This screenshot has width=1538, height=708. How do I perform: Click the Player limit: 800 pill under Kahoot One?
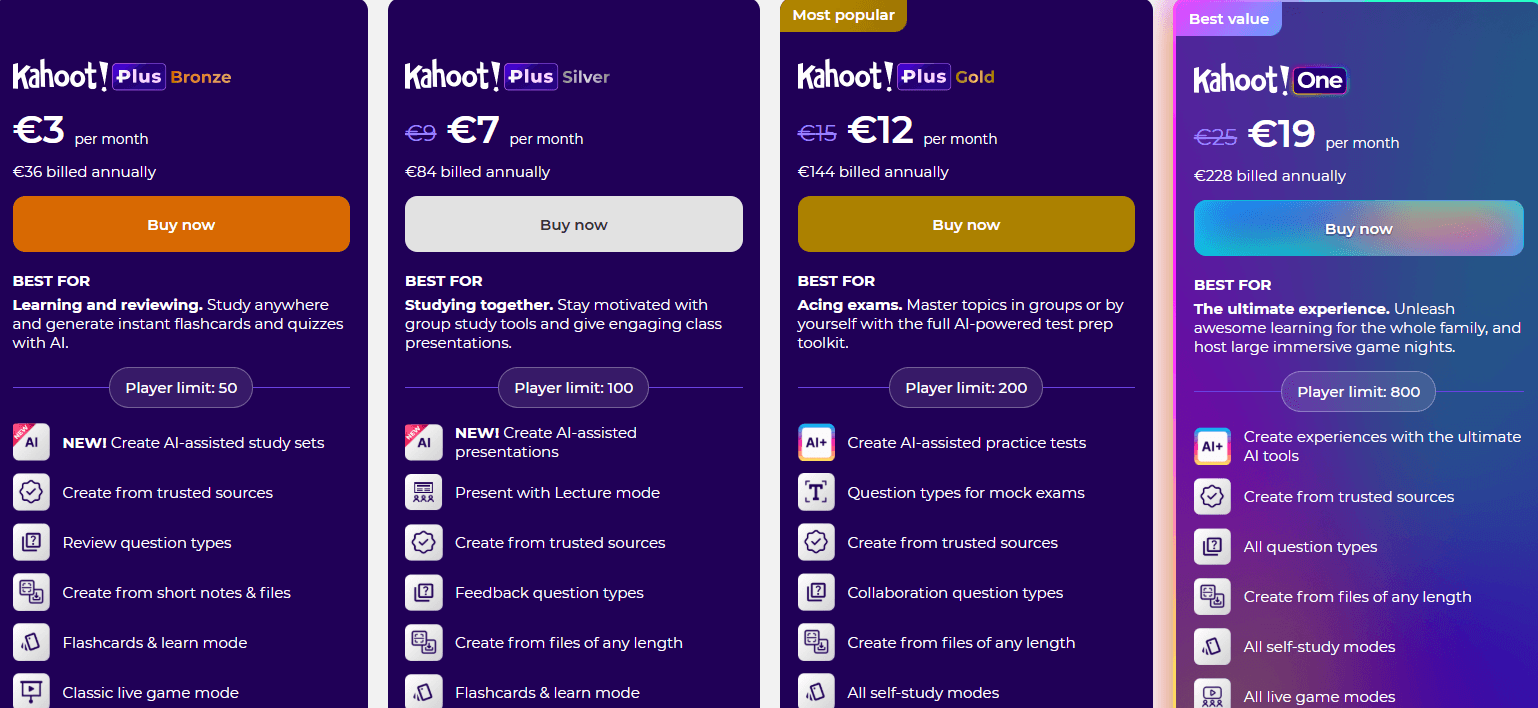pos(1358,392)
